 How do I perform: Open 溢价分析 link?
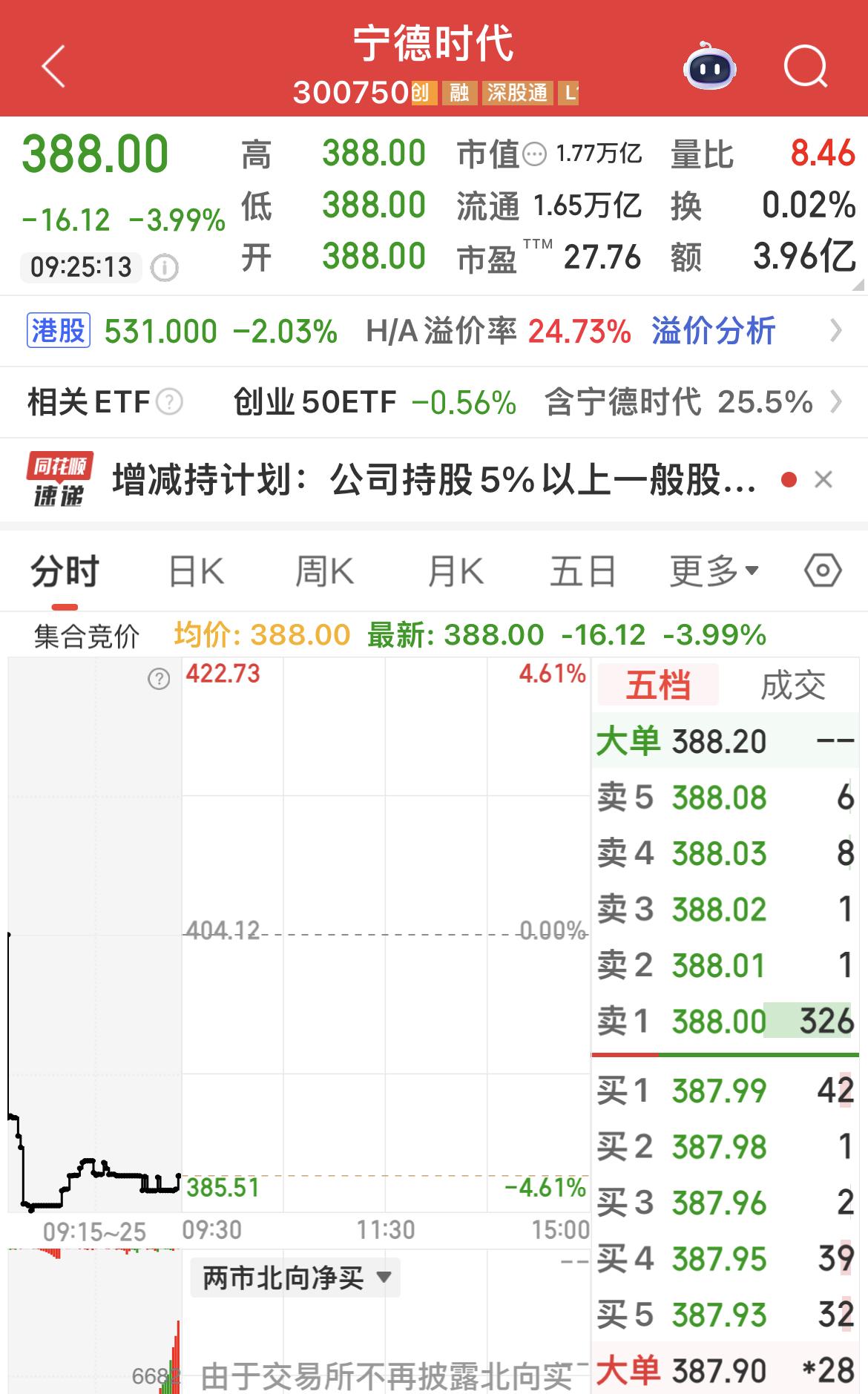coord(714,331)
